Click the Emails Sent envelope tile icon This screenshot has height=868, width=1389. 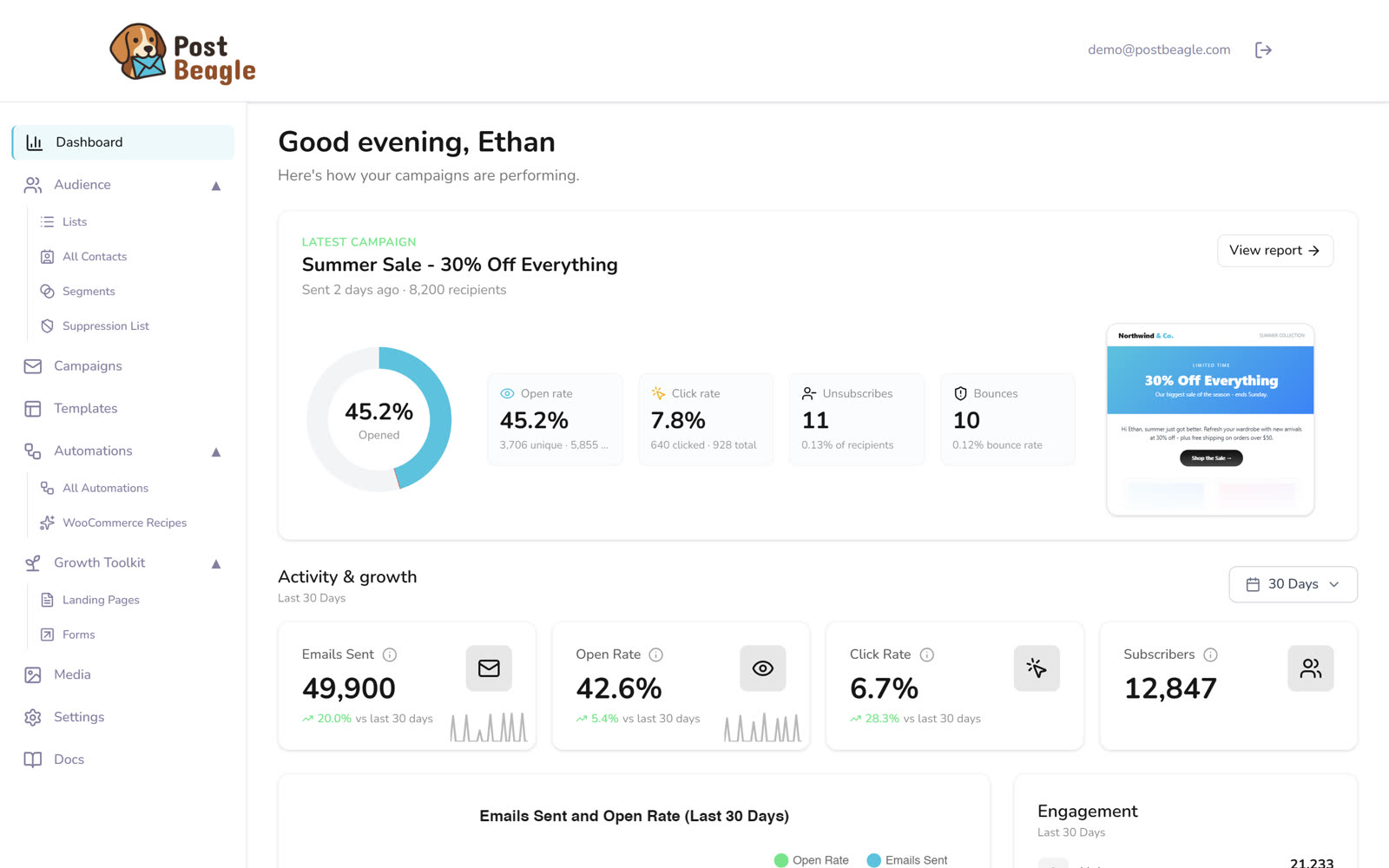(489, 669)
